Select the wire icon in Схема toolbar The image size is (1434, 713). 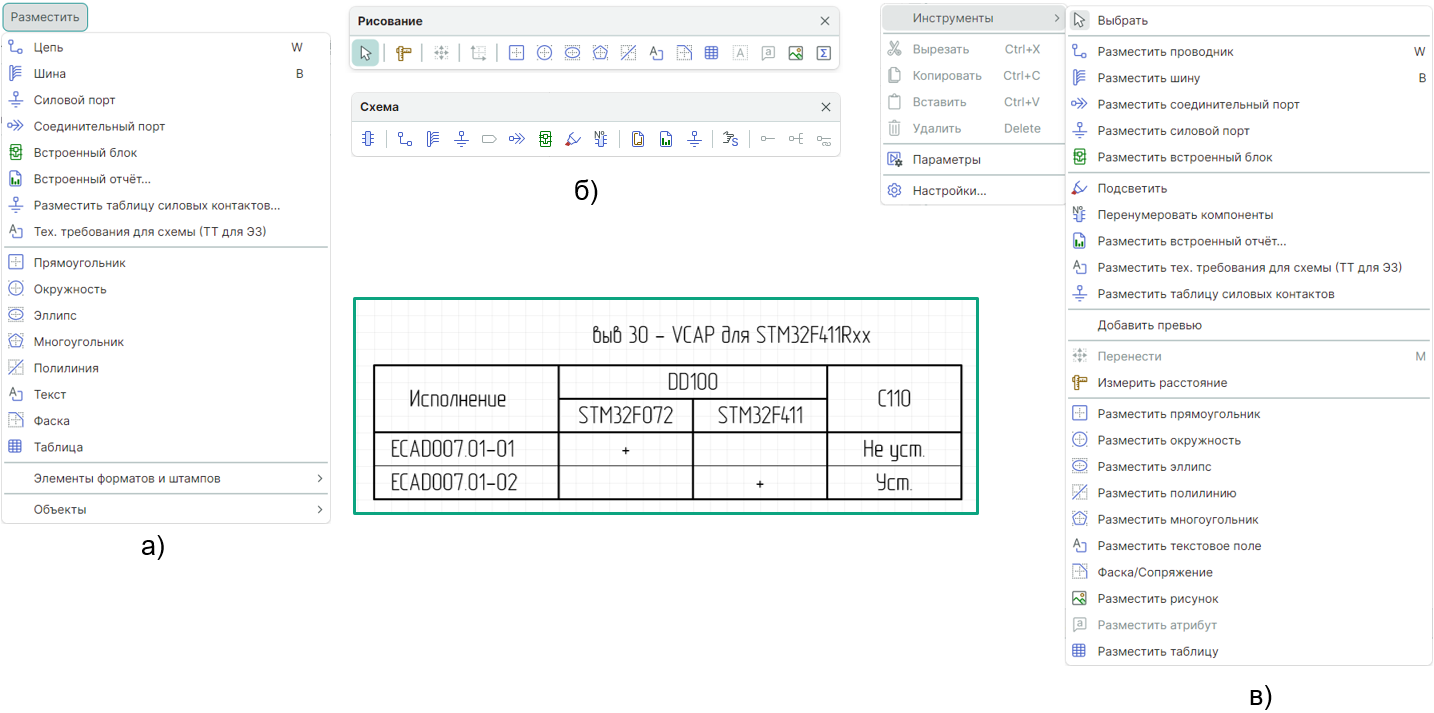(405, 140)
